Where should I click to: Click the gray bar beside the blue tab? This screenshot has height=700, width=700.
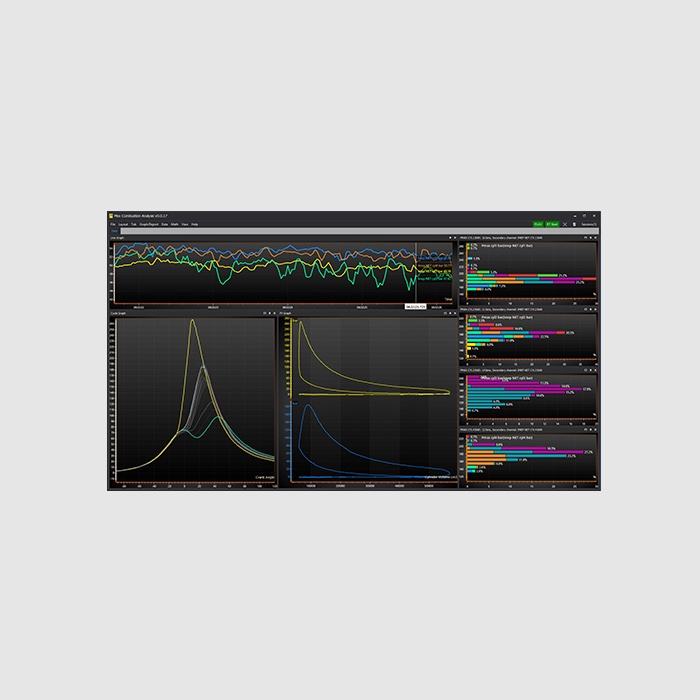click(x=359, y=231)
